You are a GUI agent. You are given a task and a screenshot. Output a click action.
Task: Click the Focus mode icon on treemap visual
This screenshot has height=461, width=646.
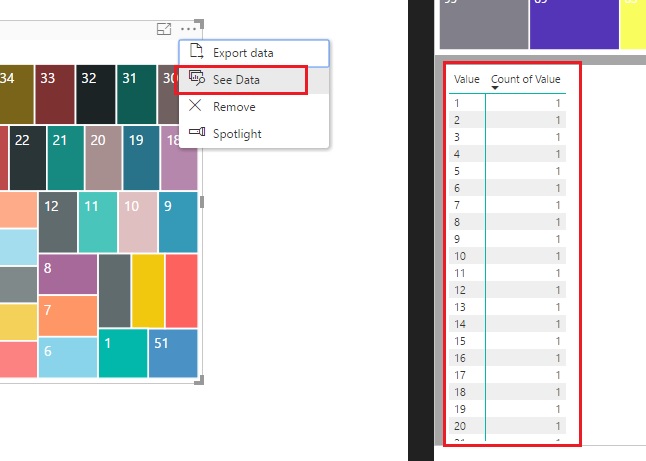164,29
